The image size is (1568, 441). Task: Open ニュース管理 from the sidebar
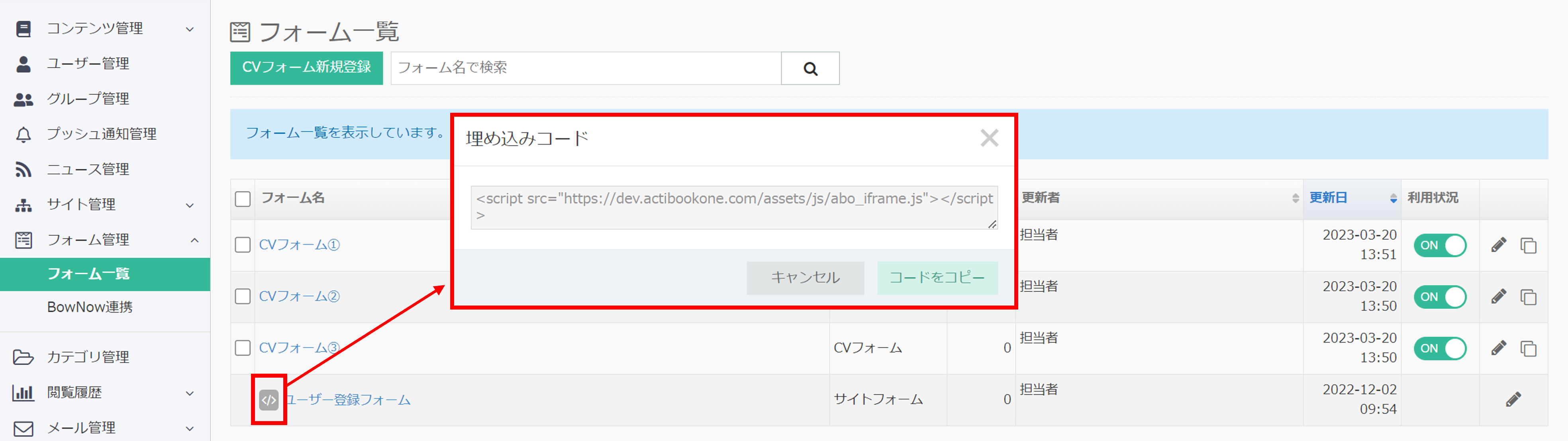[88, 169]
